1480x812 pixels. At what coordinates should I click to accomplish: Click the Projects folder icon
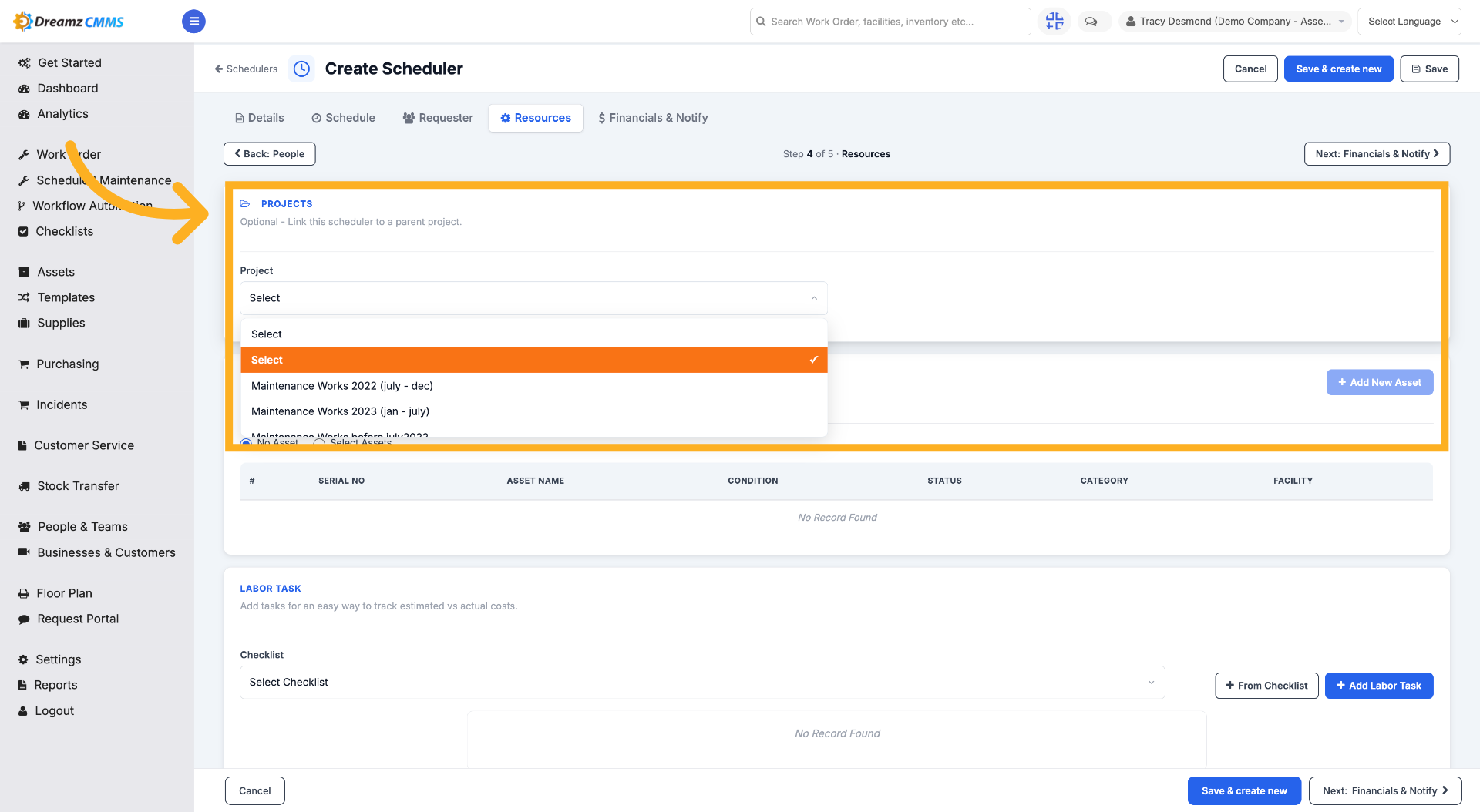(x=245, y=204)
